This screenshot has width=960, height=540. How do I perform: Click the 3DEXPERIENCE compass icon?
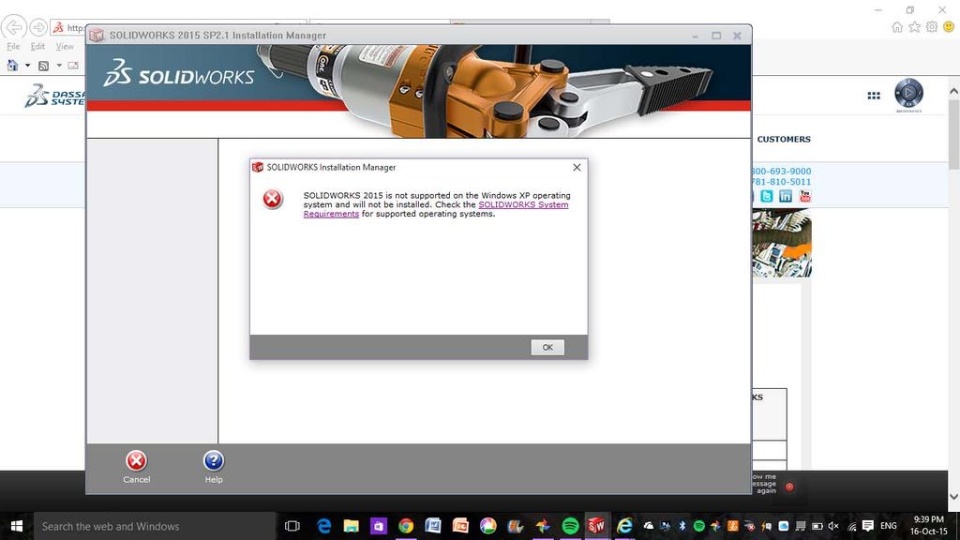coord(909,93)
